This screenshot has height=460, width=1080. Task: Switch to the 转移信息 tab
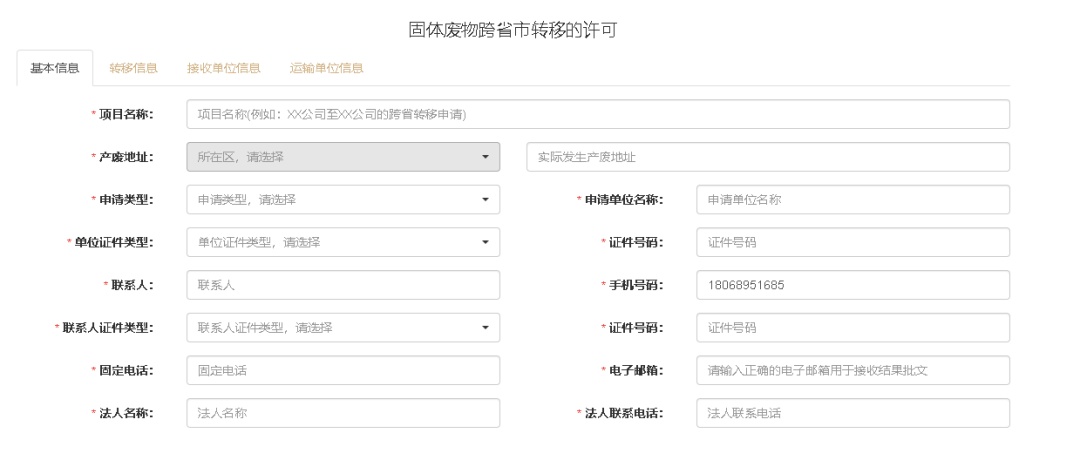[134, 68]
